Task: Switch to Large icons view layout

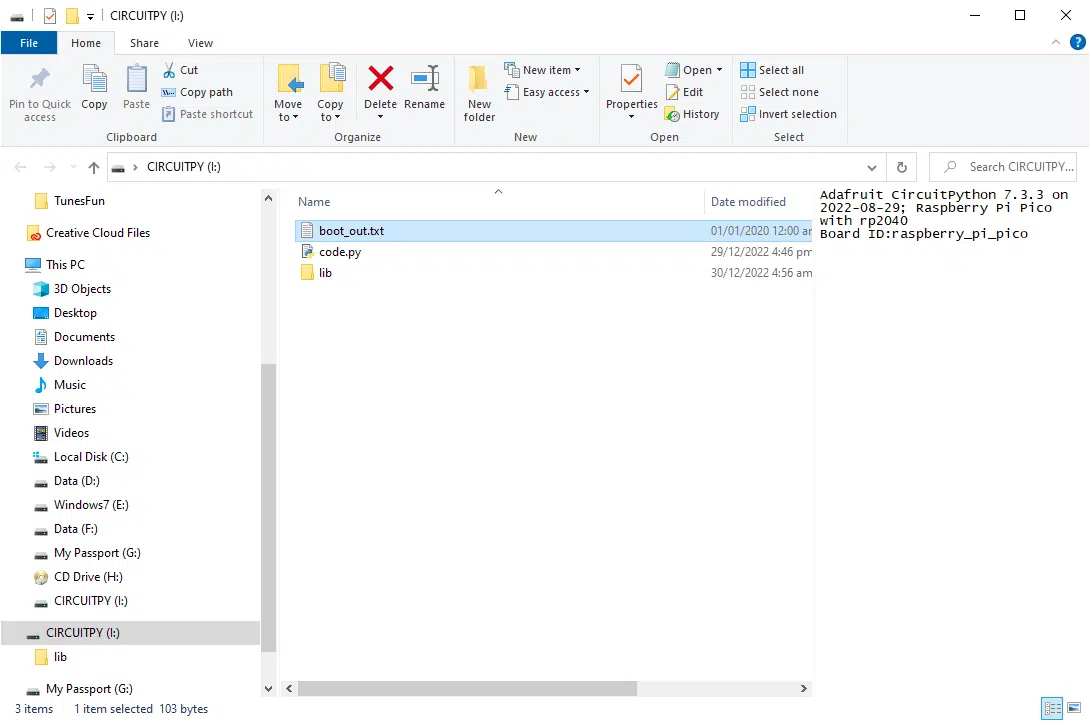Action: (x=1074, y=708)
